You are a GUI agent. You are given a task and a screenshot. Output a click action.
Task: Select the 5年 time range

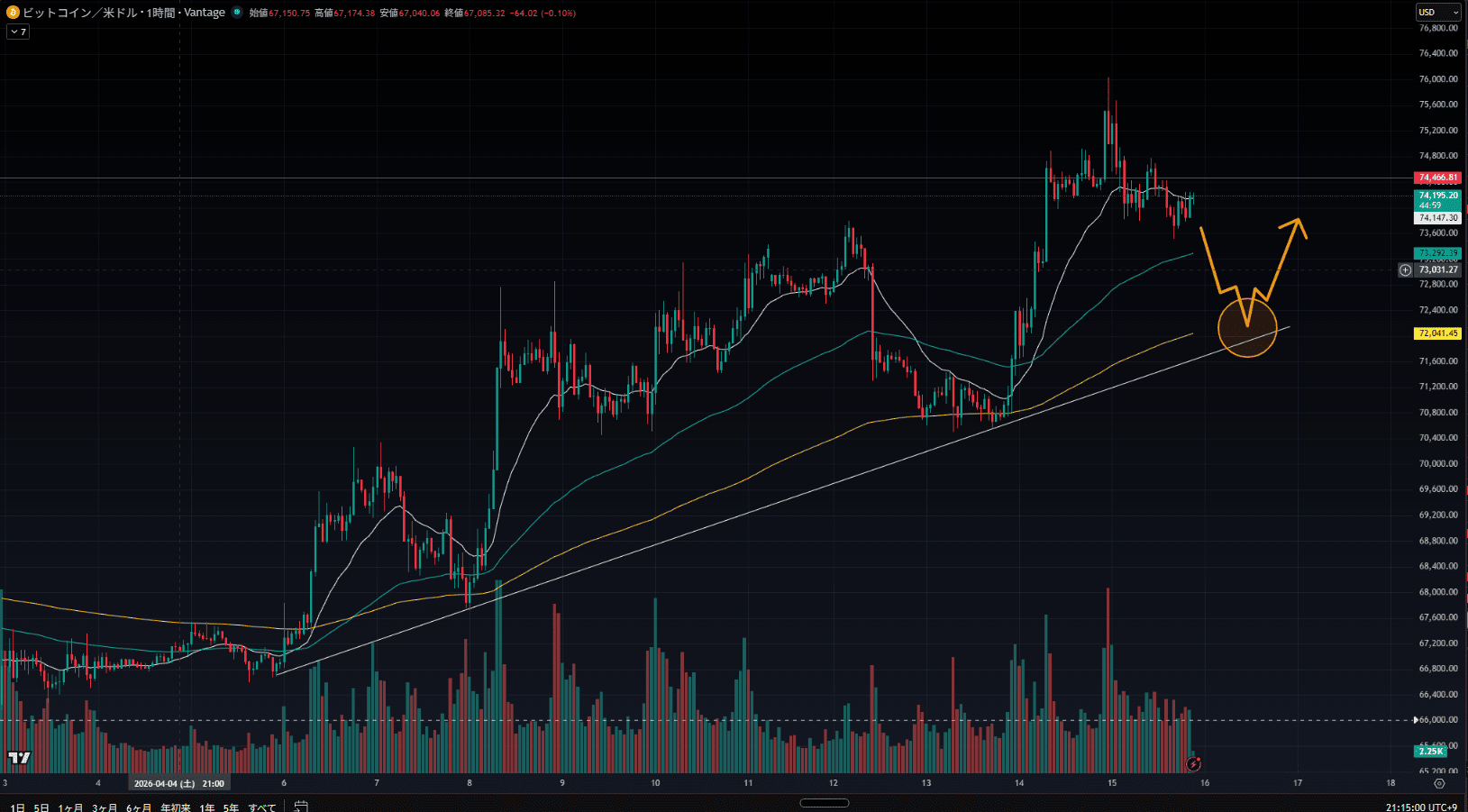232,807
